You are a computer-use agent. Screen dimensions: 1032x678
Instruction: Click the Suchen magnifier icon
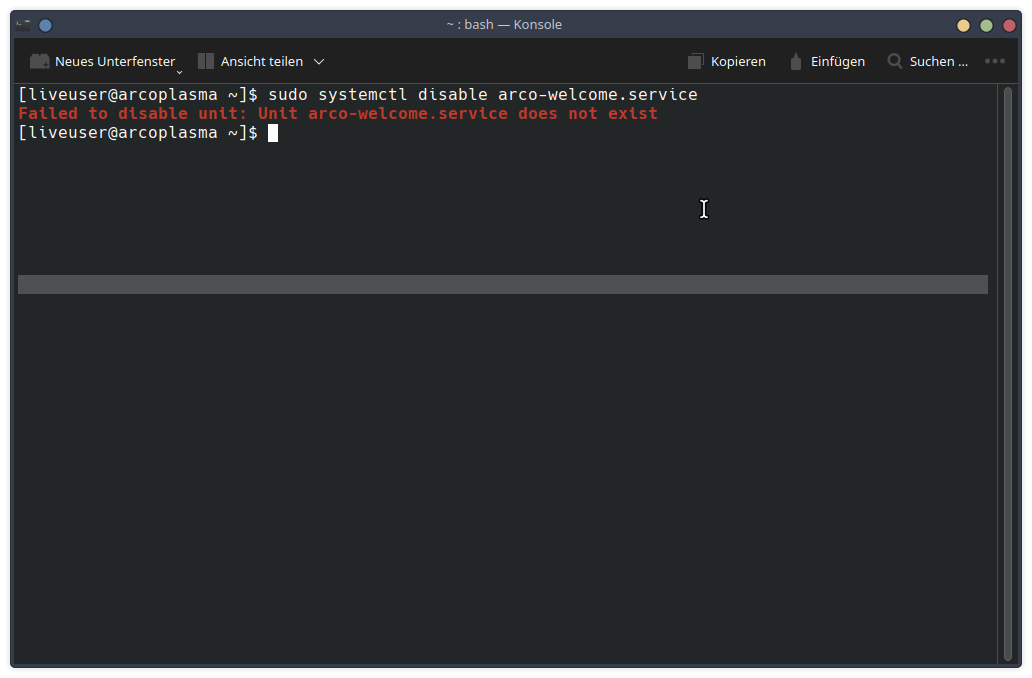point(895,61)
